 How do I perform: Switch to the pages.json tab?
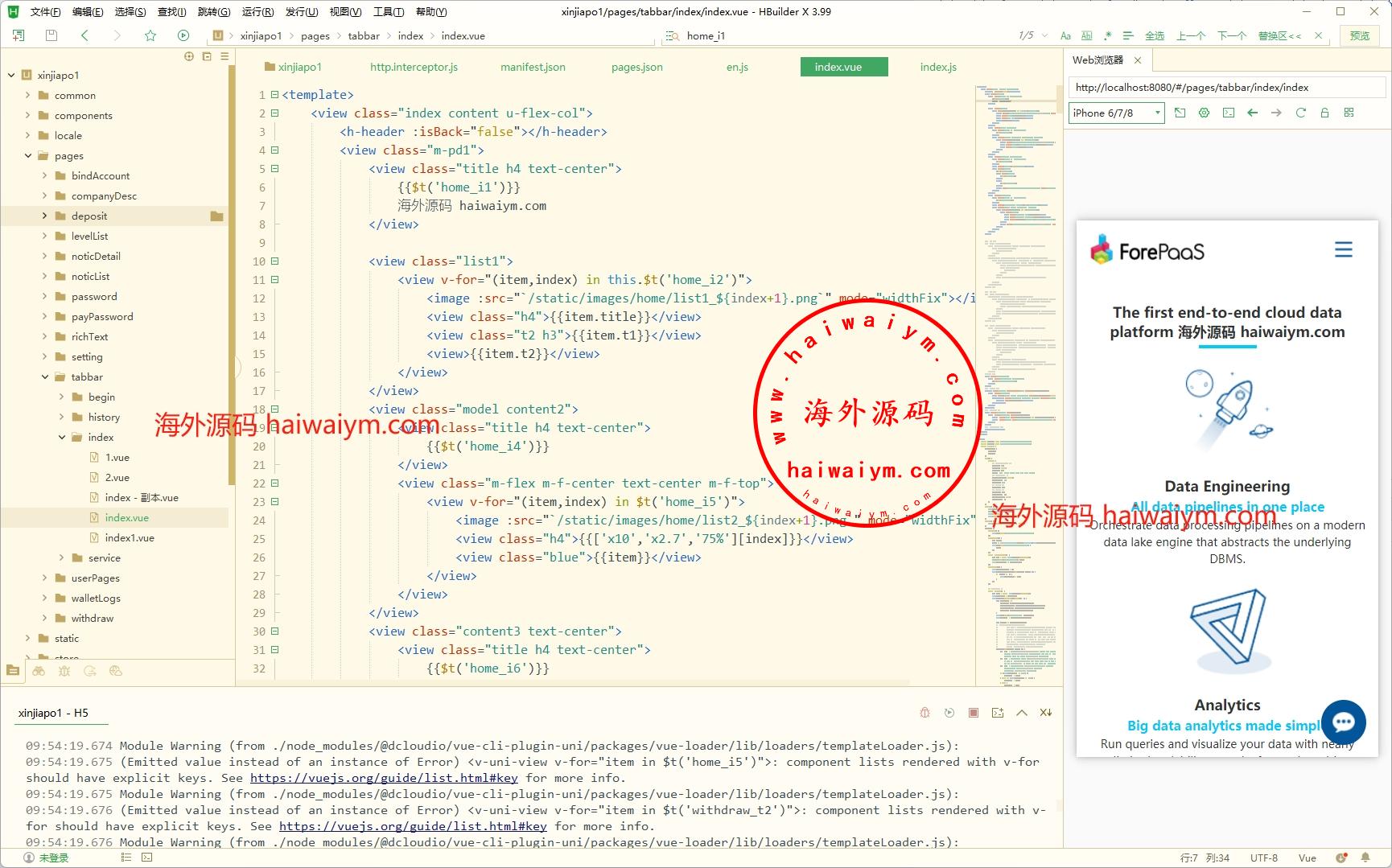coord(636,67)
